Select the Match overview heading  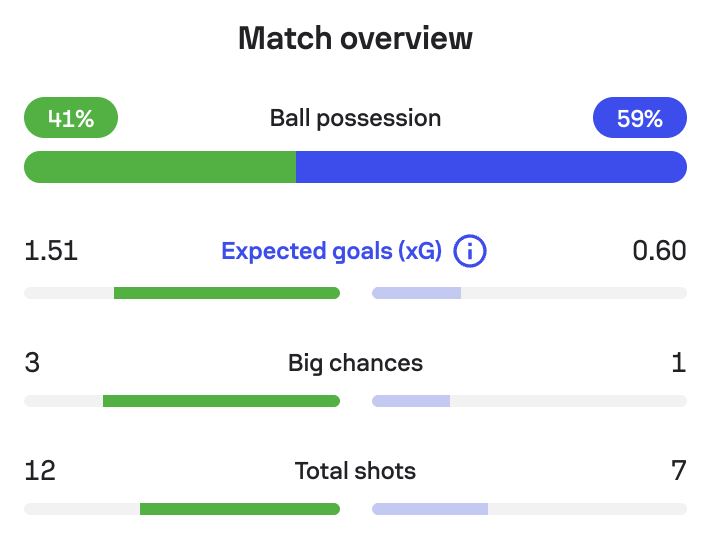pyautogui.click(x=355, y=38)
